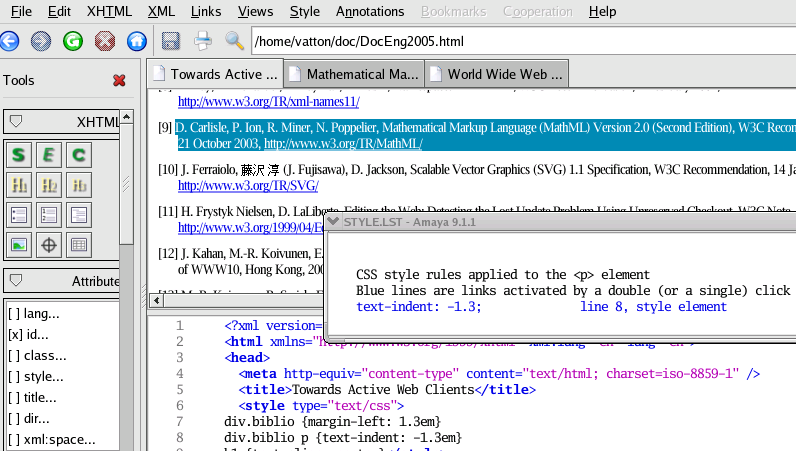Image resolution: width=796 pixels, height=451 pixels.
Task: Follow the xml-names11 link
Action: (269, 102)
